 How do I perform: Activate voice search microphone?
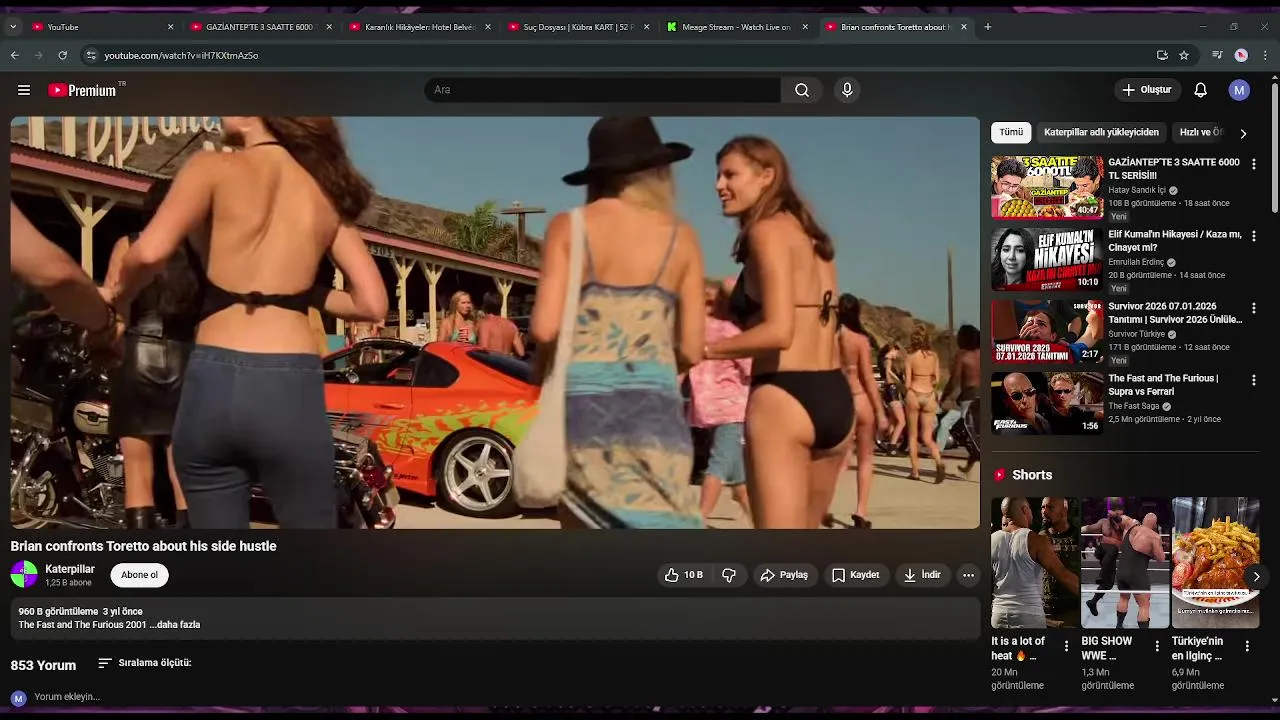point(847,90)
